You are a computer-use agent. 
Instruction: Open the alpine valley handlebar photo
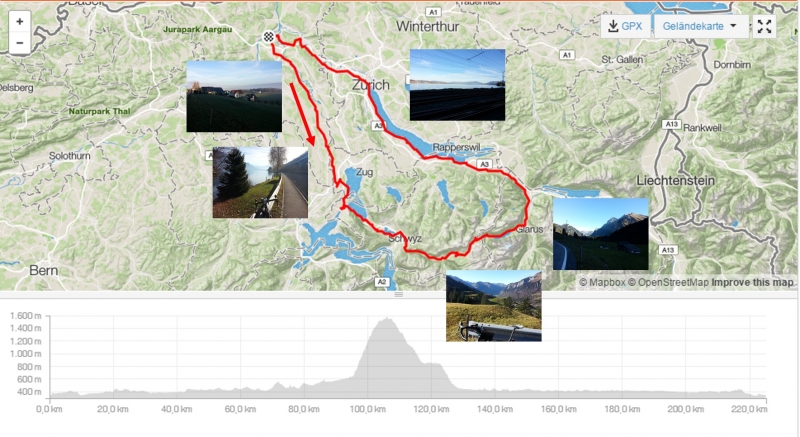pyautogui.click(x=494, y=306)
